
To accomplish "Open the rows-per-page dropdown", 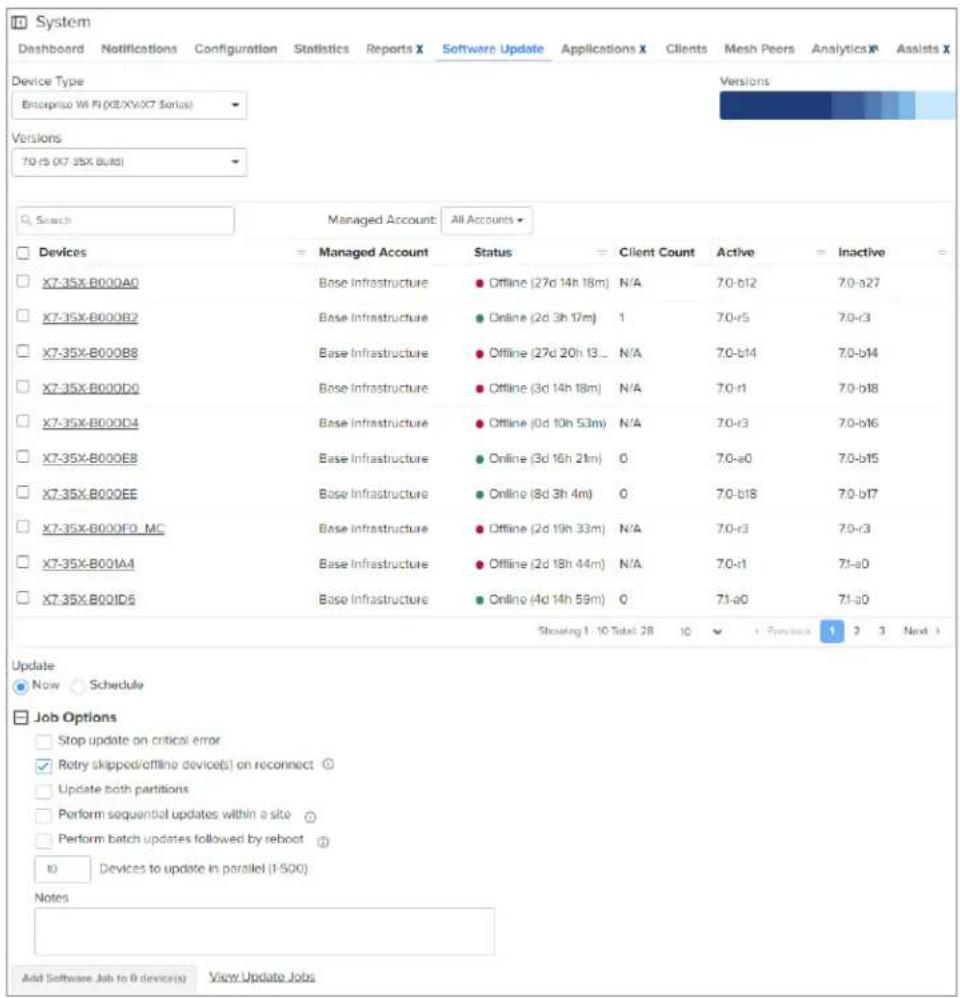I will coord(700,631).
